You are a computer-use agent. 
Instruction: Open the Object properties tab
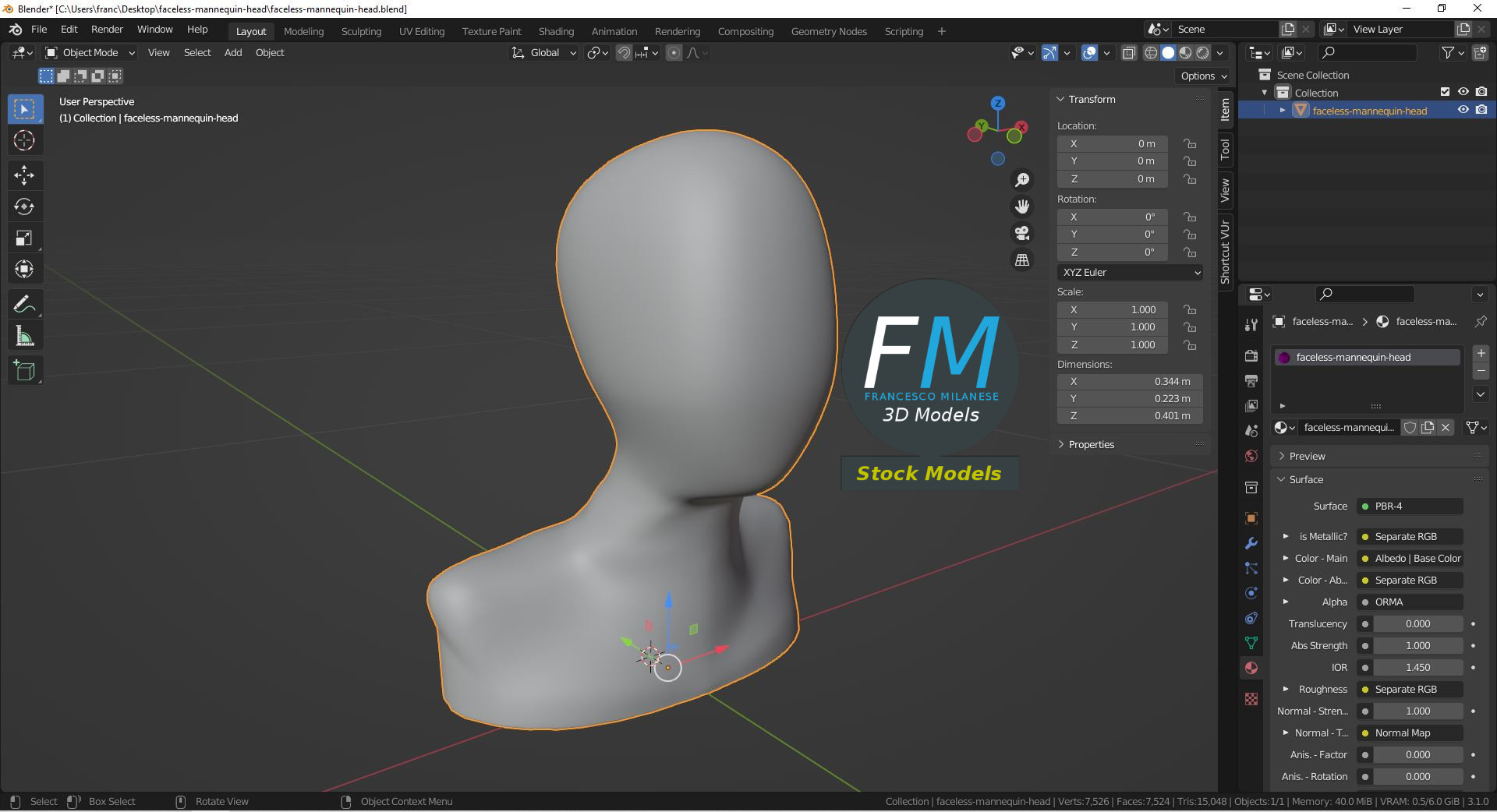(1251, 518)
